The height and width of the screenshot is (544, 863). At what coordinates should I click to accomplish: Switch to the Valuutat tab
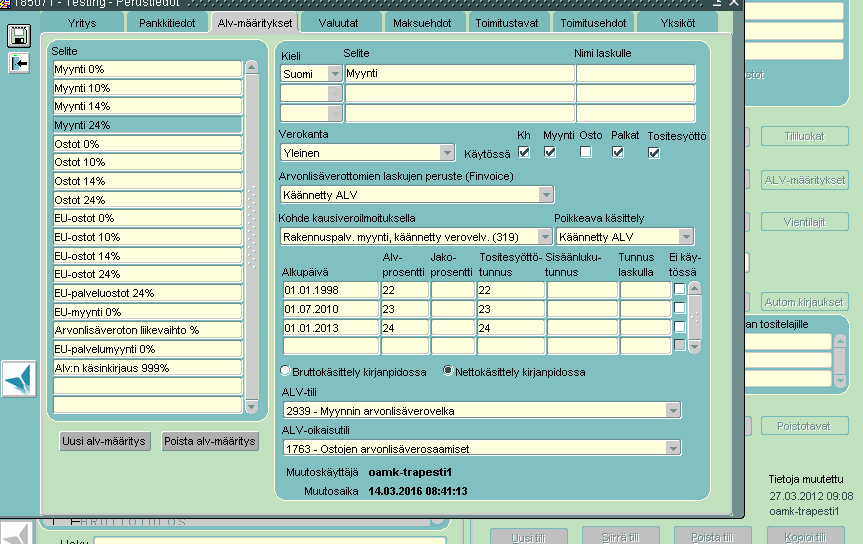[x=338, y=23]
